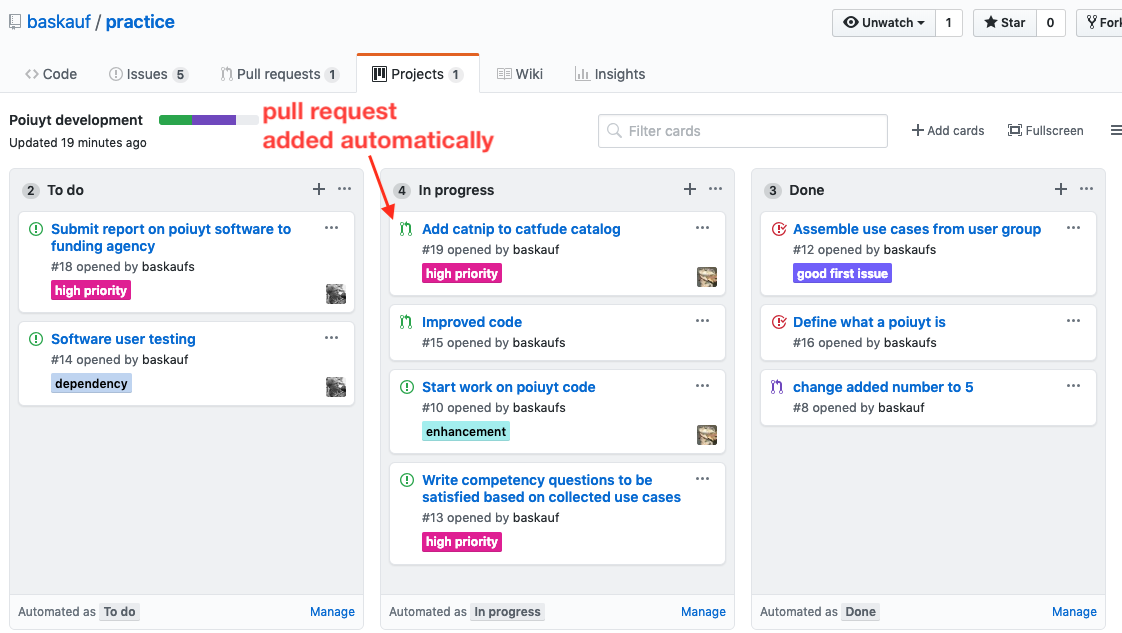Click the plus icon in Done column
1122x633 pixels.
point(1060,189)
